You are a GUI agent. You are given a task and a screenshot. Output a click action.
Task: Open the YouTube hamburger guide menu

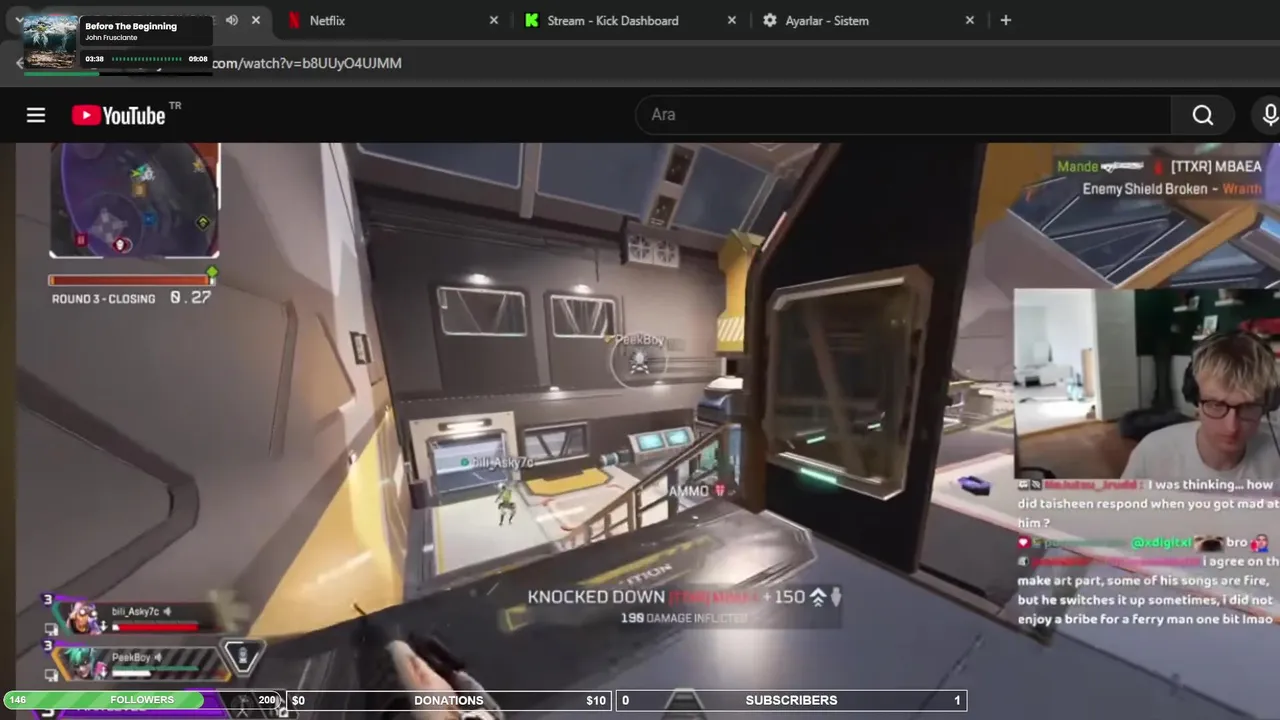click(x=36, y=115)
